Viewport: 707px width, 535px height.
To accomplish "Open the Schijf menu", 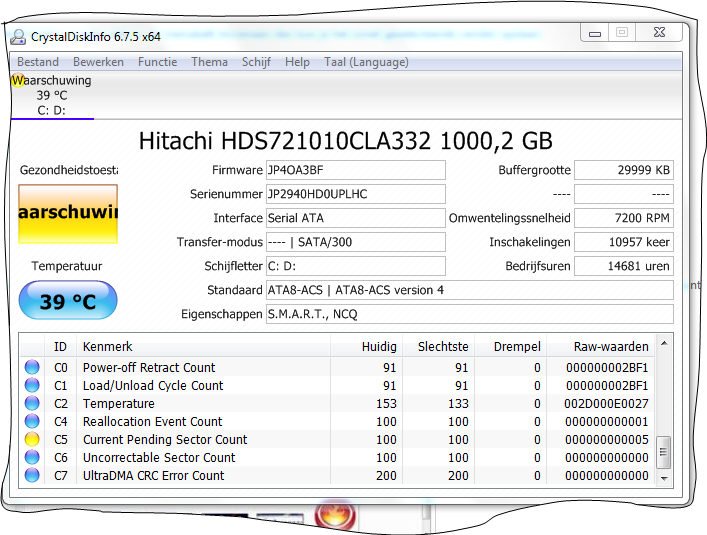I will click(256, 62).
